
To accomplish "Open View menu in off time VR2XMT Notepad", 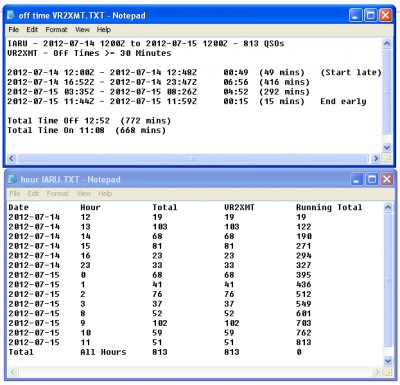I will [x=82, y=30].
